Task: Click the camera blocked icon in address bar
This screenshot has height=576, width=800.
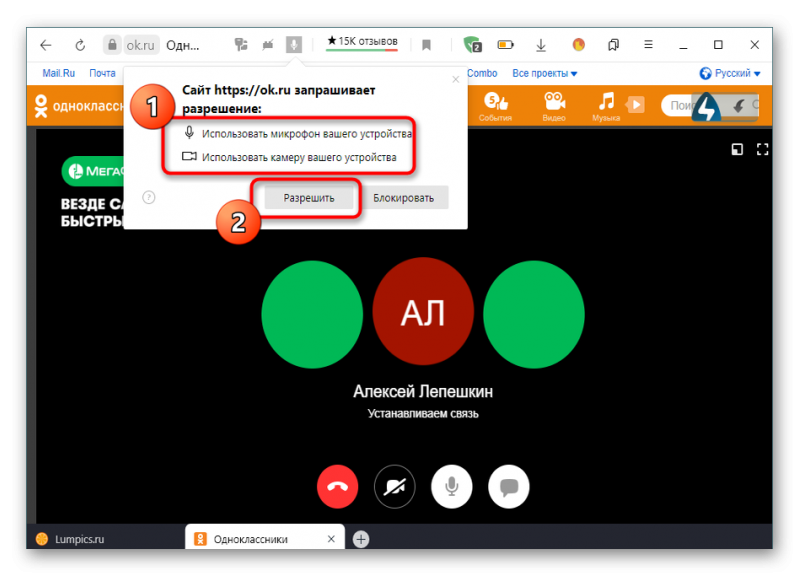Action: (x=268, y=45)
